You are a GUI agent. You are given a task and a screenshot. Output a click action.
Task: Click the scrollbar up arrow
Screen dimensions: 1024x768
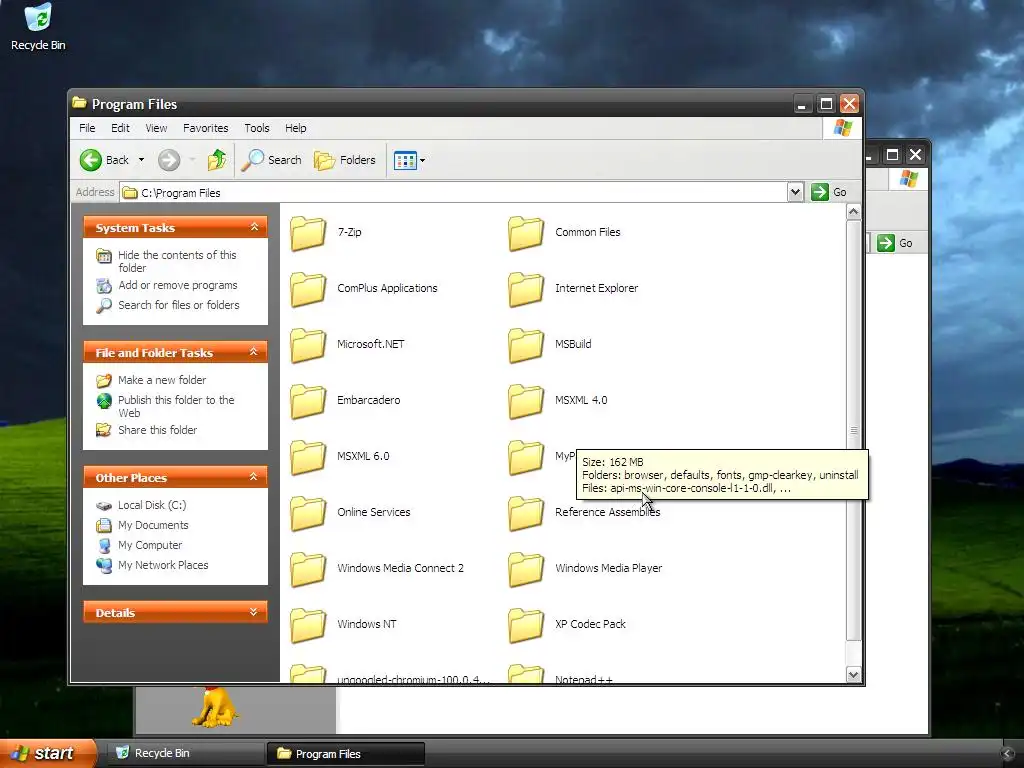click(853, 212)
